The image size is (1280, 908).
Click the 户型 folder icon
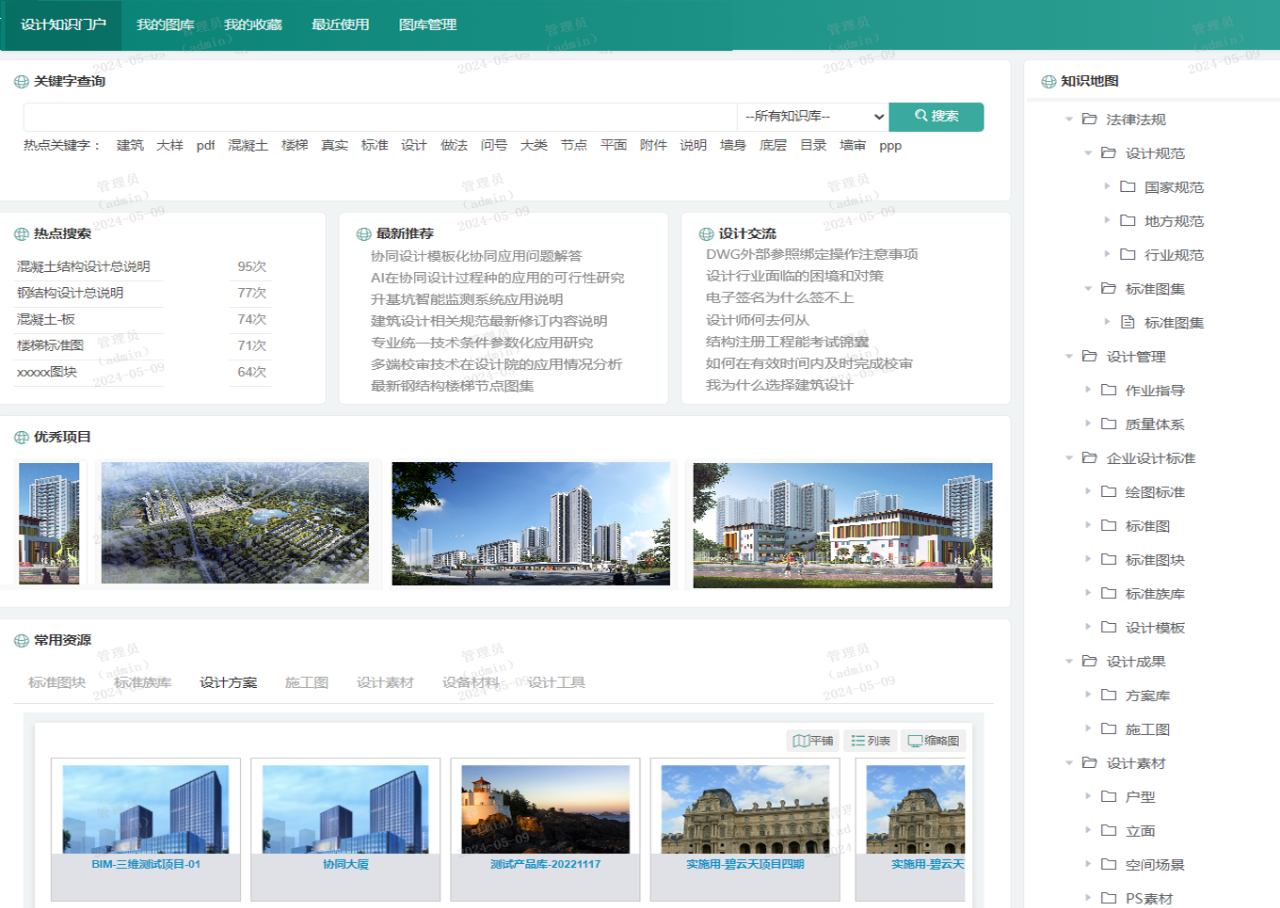click(x=1108, y=797)
